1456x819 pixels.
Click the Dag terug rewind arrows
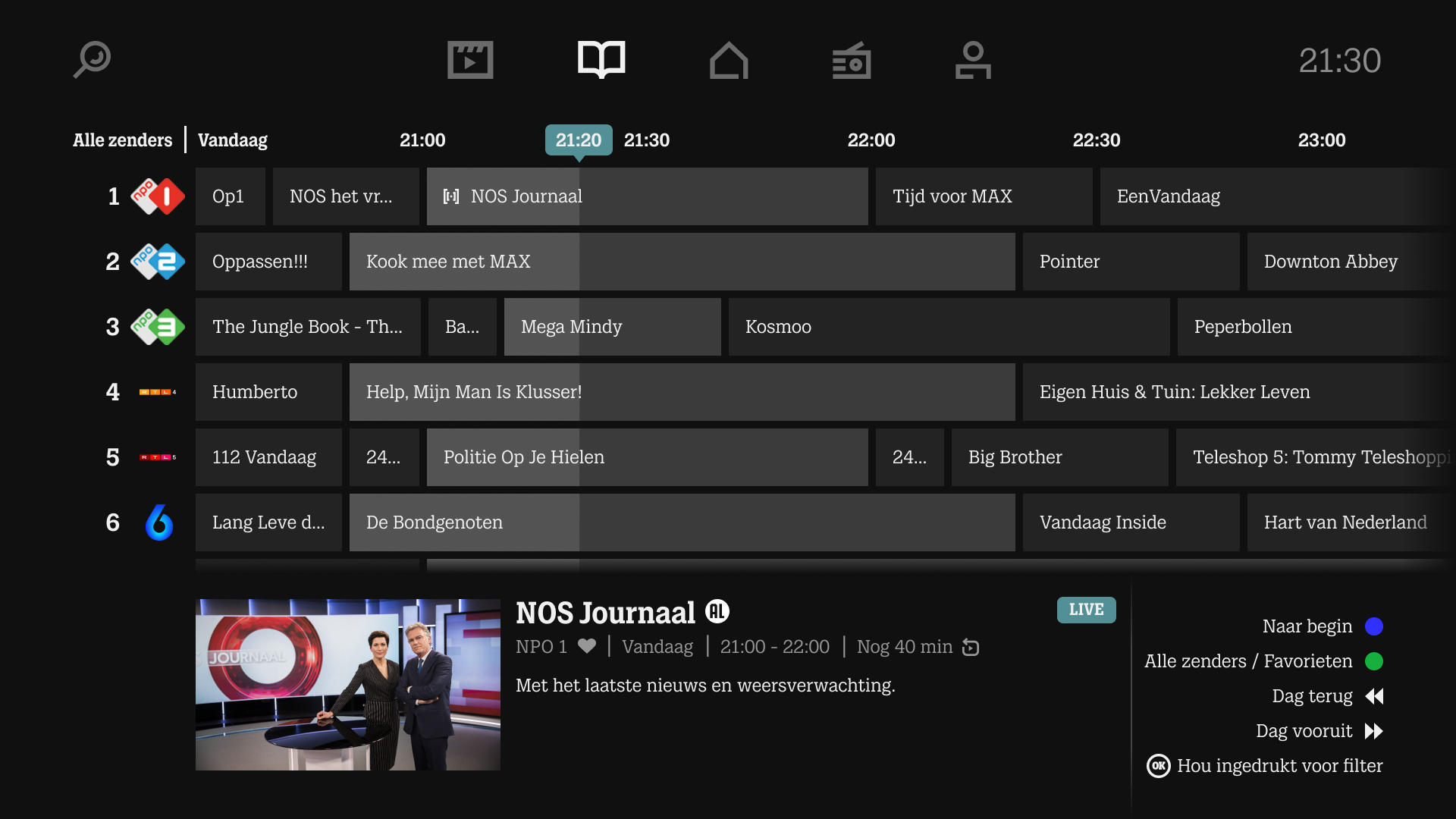tap(1374, 696)
